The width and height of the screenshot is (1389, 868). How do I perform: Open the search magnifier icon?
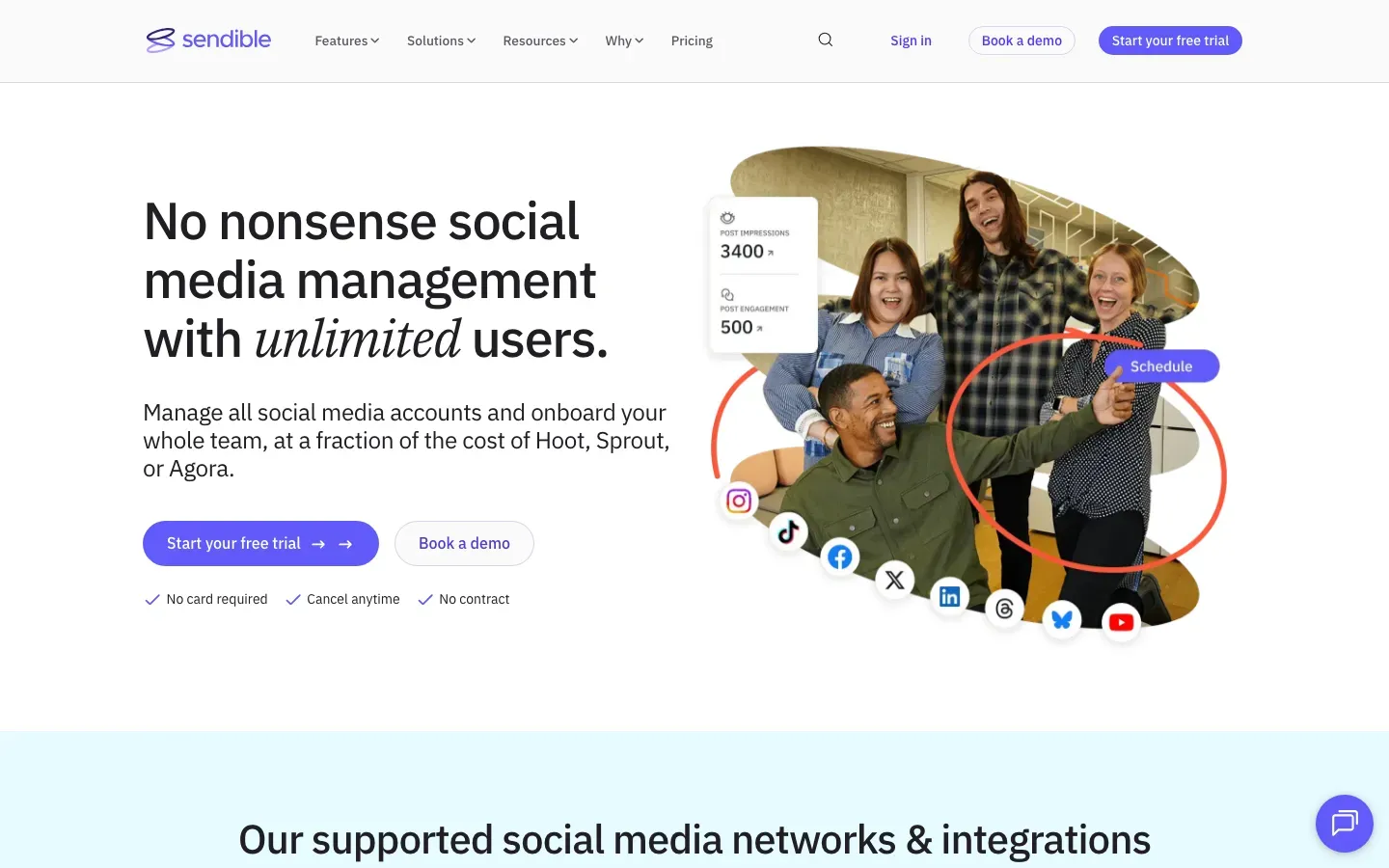click(x=826, y=40)
